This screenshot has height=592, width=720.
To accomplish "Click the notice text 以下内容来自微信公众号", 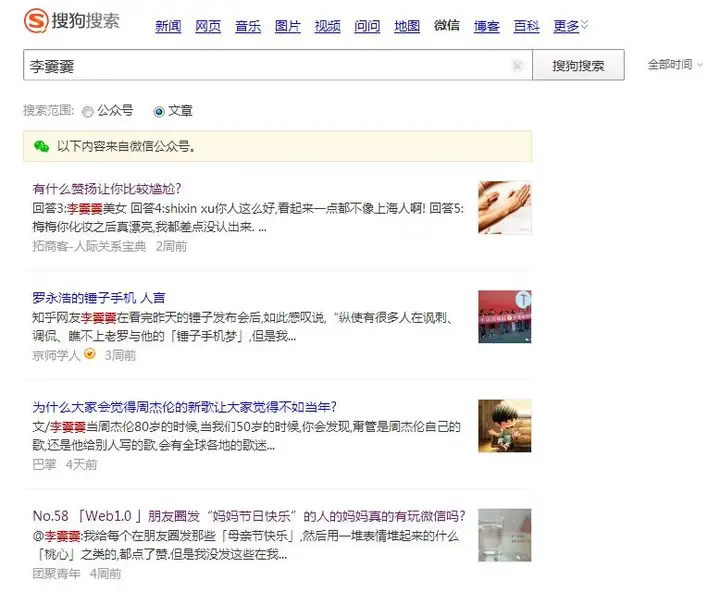I will click(126, 147).
